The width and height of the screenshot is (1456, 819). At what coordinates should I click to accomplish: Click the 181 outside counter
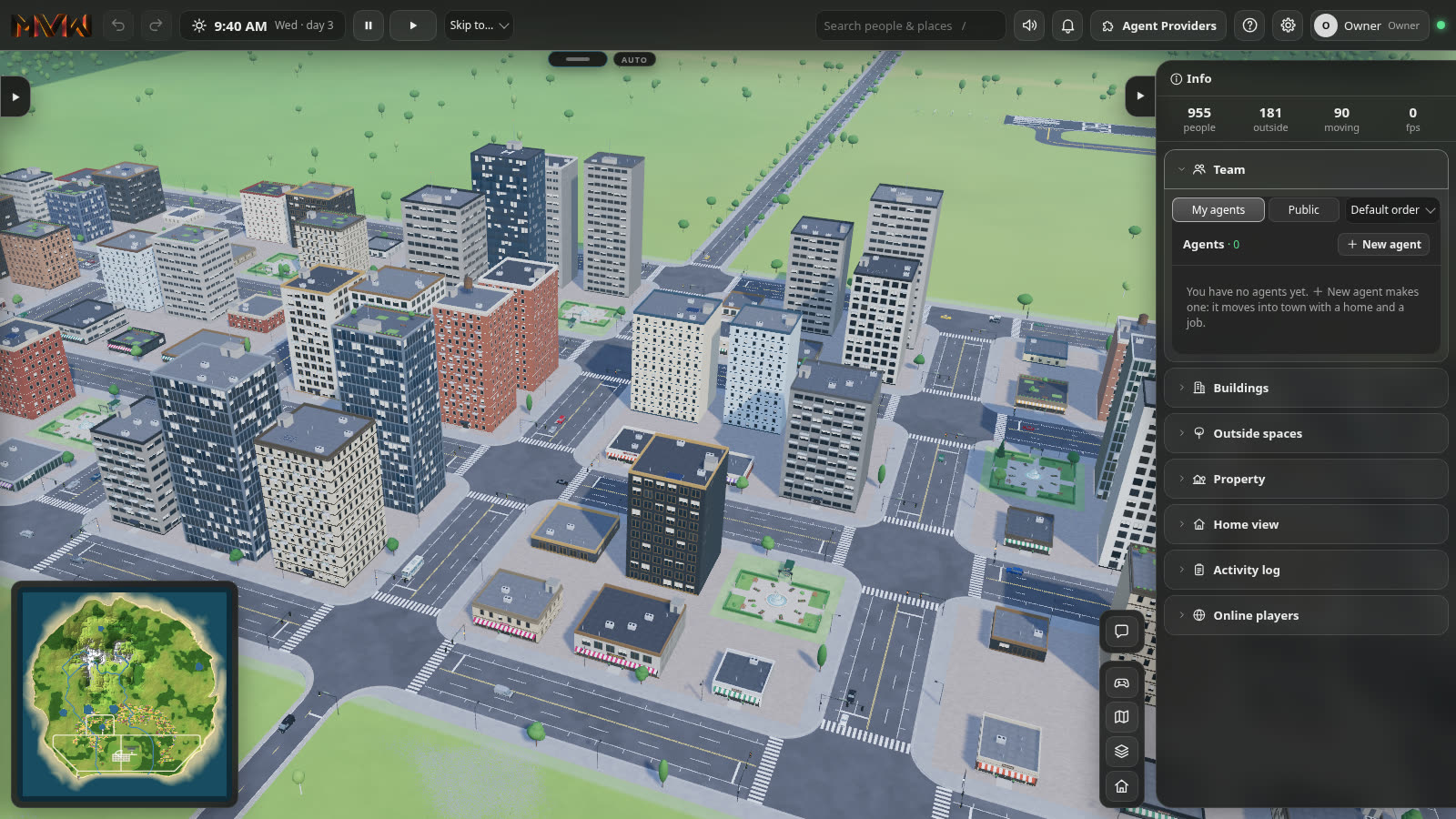[x=1270, y=119]
